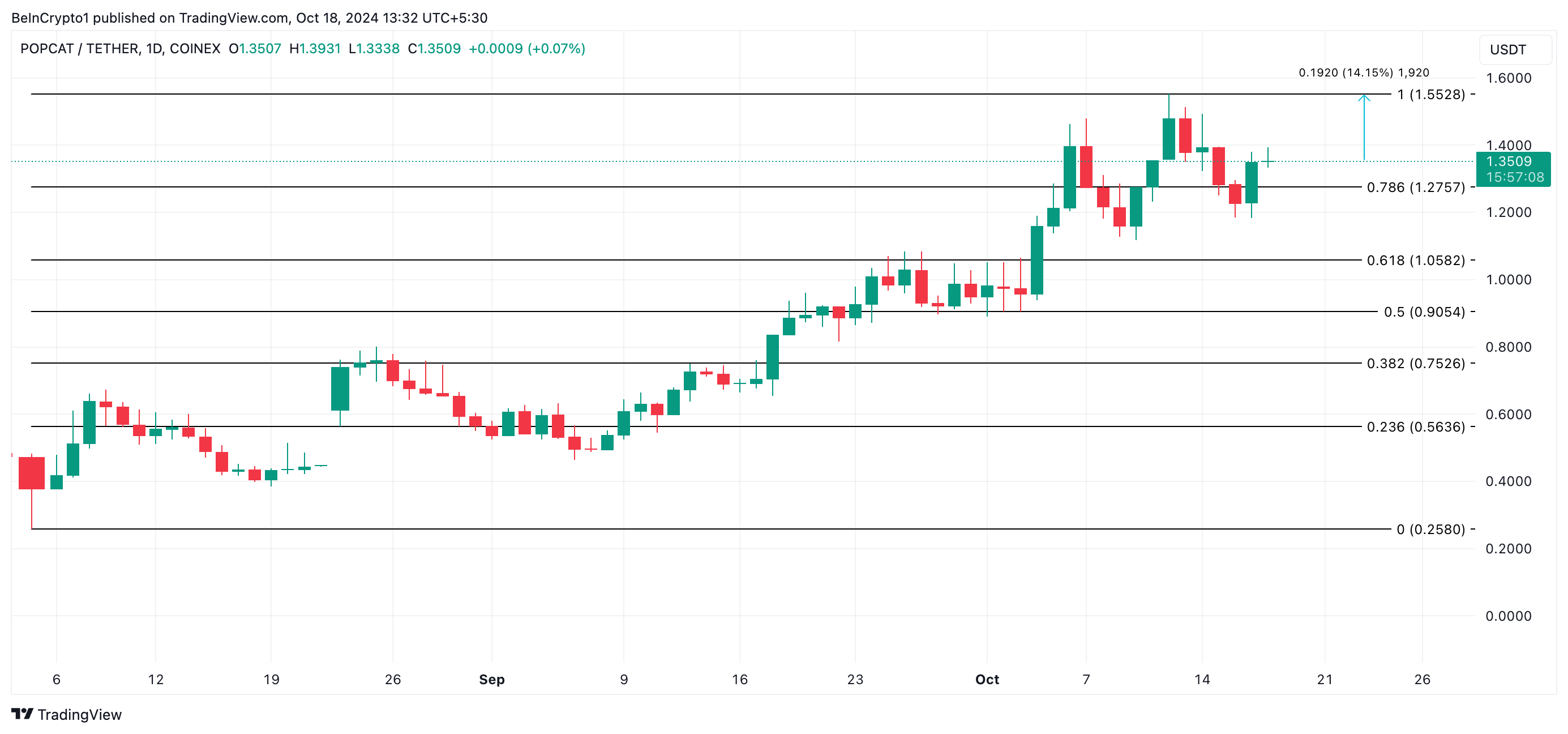This screenshot has height=734, width=1568.
Task: Select the 0.786 (1.2757) Fibonacci level label
Action: pos(1416,187)
